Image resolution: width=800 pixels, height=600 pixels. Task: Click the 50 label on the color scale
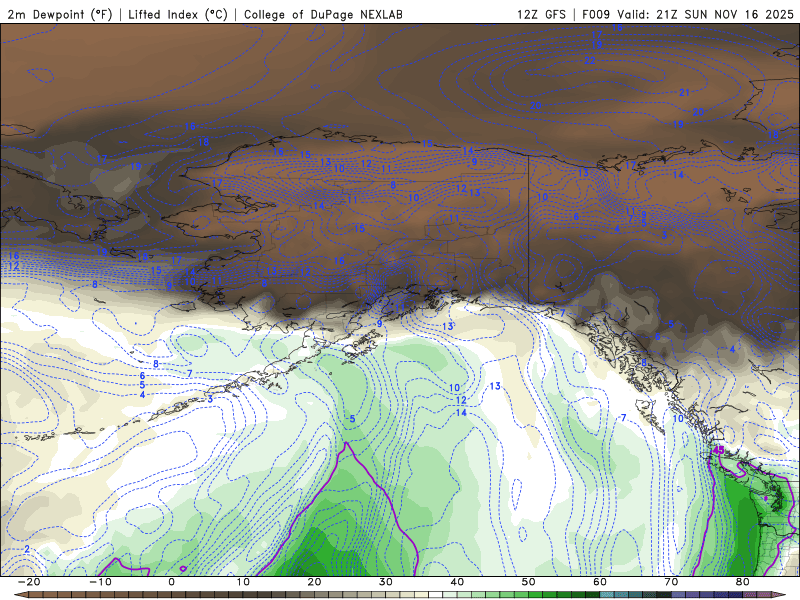(529, 582)
